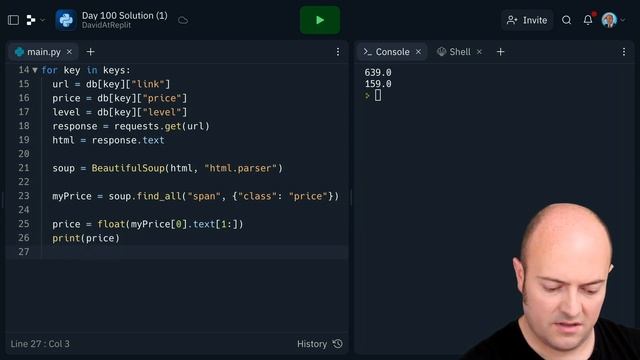Click the cloud sync status icon
Screen dimensions: 640x360
pyautogui.click(x=183, y=20)
